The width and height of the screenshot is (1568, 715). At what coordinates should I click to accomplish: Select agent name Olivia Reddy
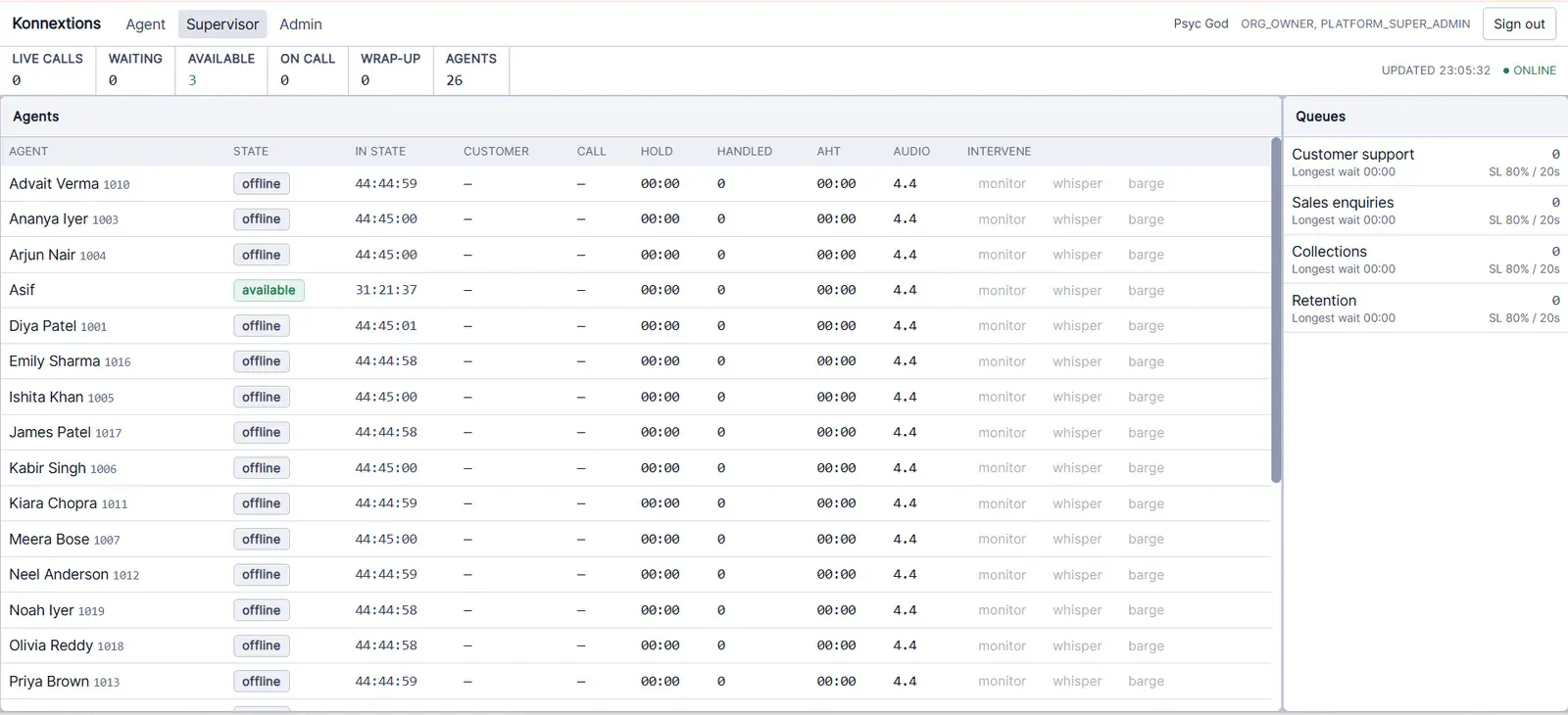click(x=51, y=645)
